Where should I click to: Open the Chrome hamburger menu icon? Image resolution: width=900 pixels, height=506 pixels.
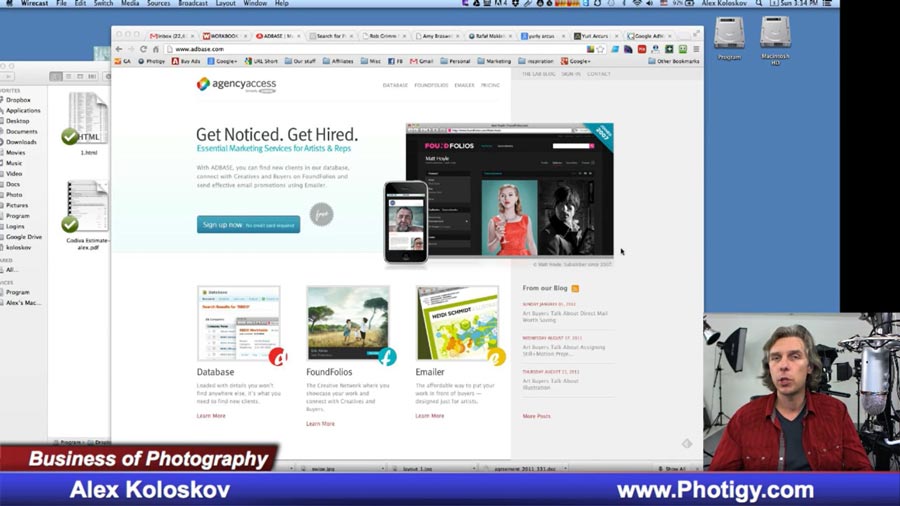[696, 49]
